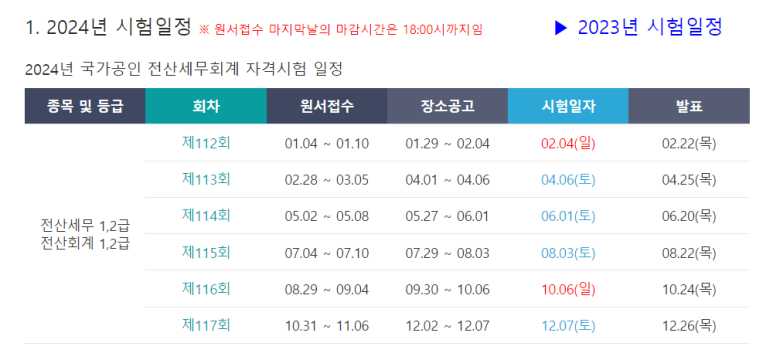Click the heading 1. 2024년 시험일정

tap(108, 27)
